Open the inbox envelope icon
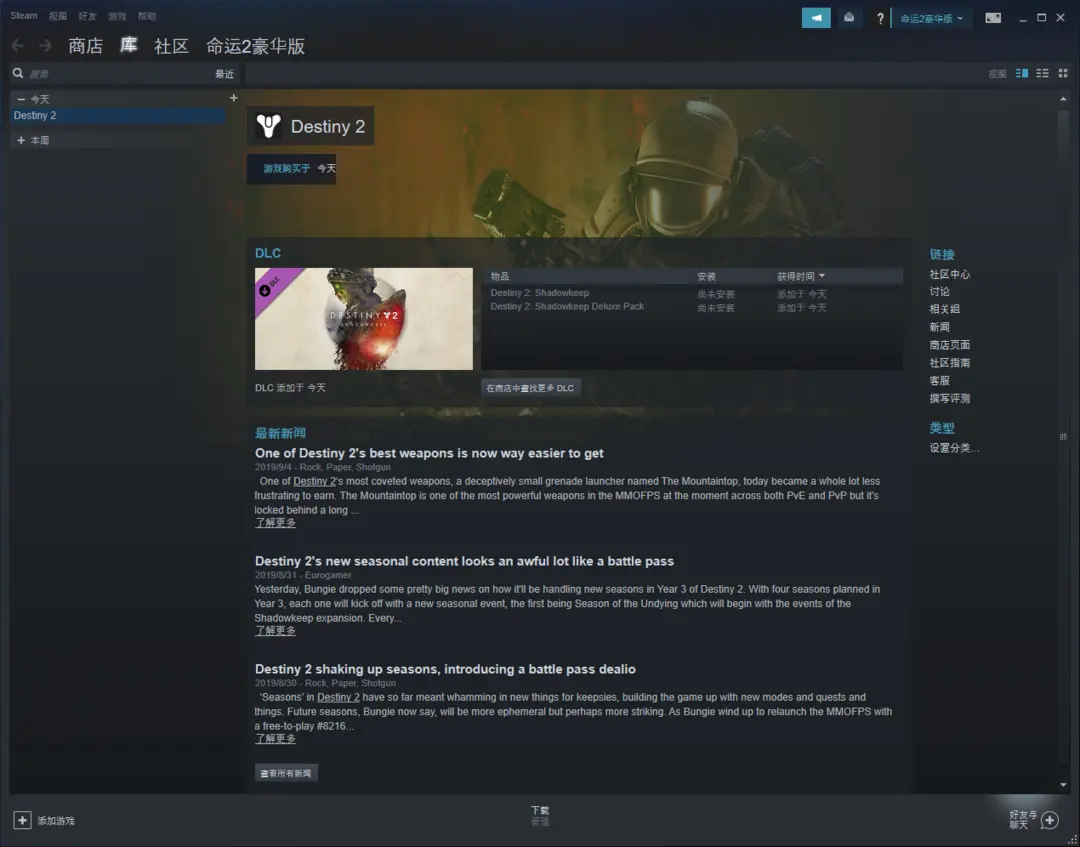 [849, 18]
